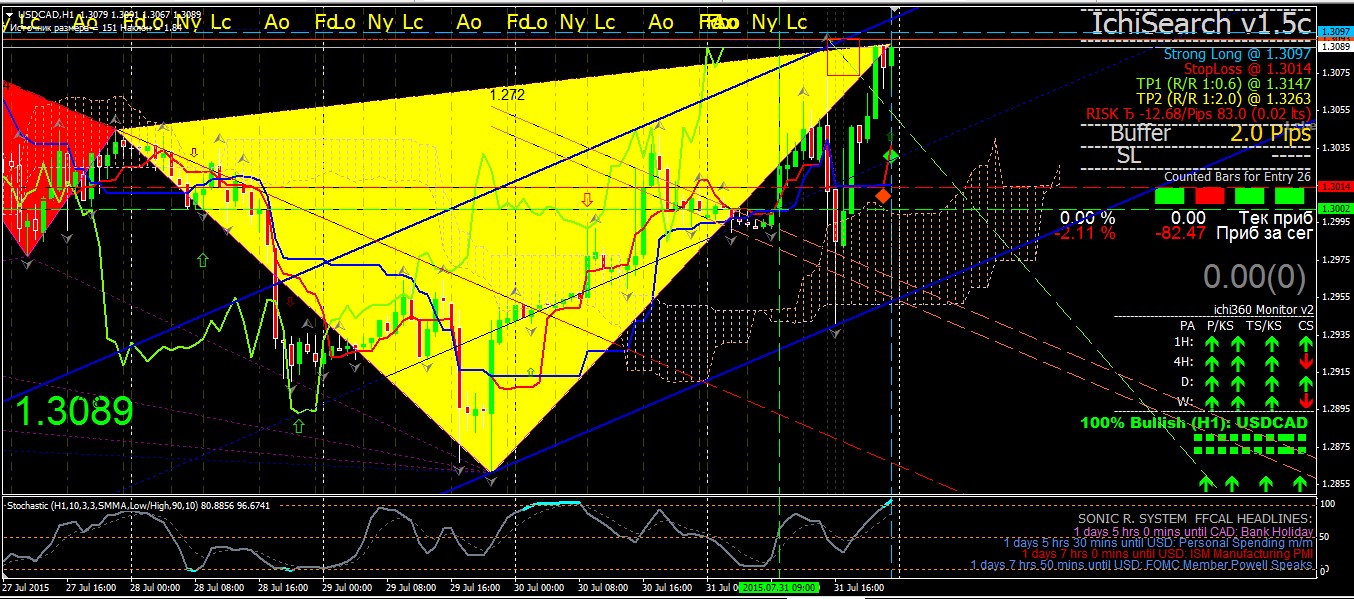Click the 1H row PA arrow
The width and height of the screenshot is (1354, 599).
coord(1210,342)
